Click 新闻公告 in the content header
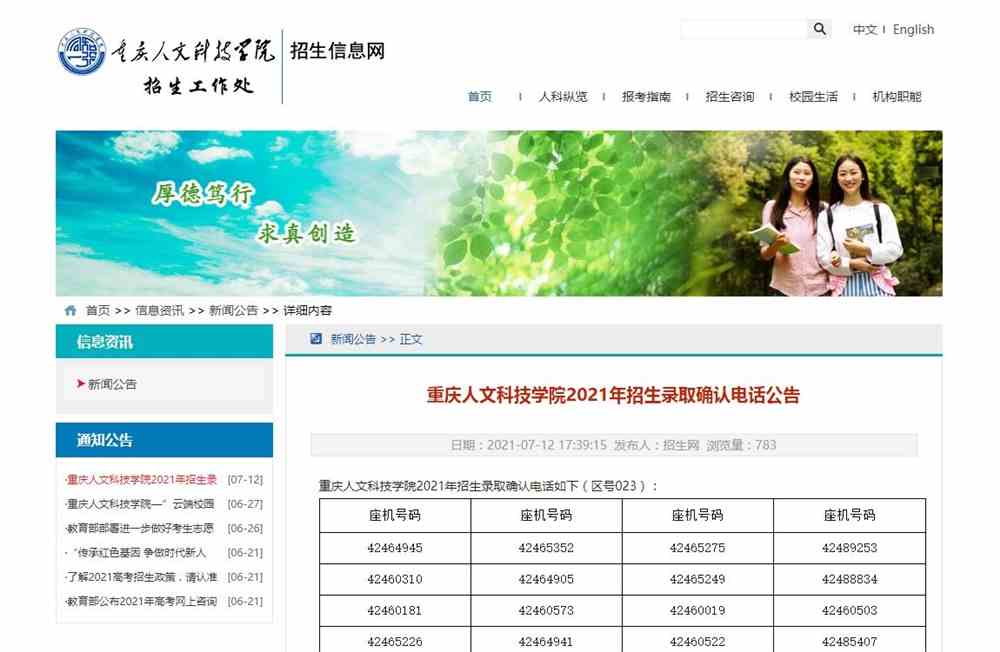 pos(353,339)
